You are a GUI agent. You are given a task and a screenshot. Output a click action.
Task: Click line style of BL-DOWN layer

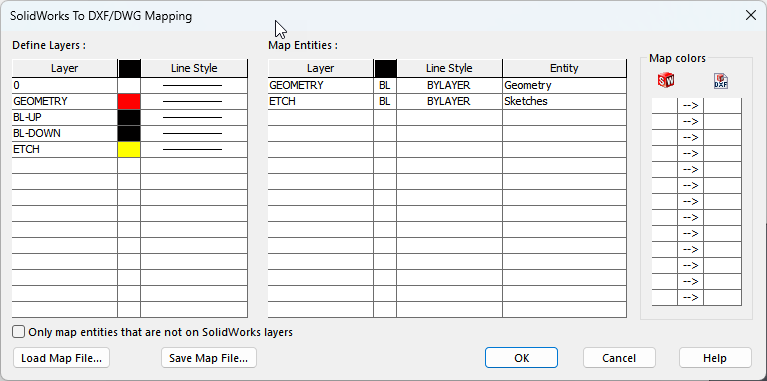point(194,134)
